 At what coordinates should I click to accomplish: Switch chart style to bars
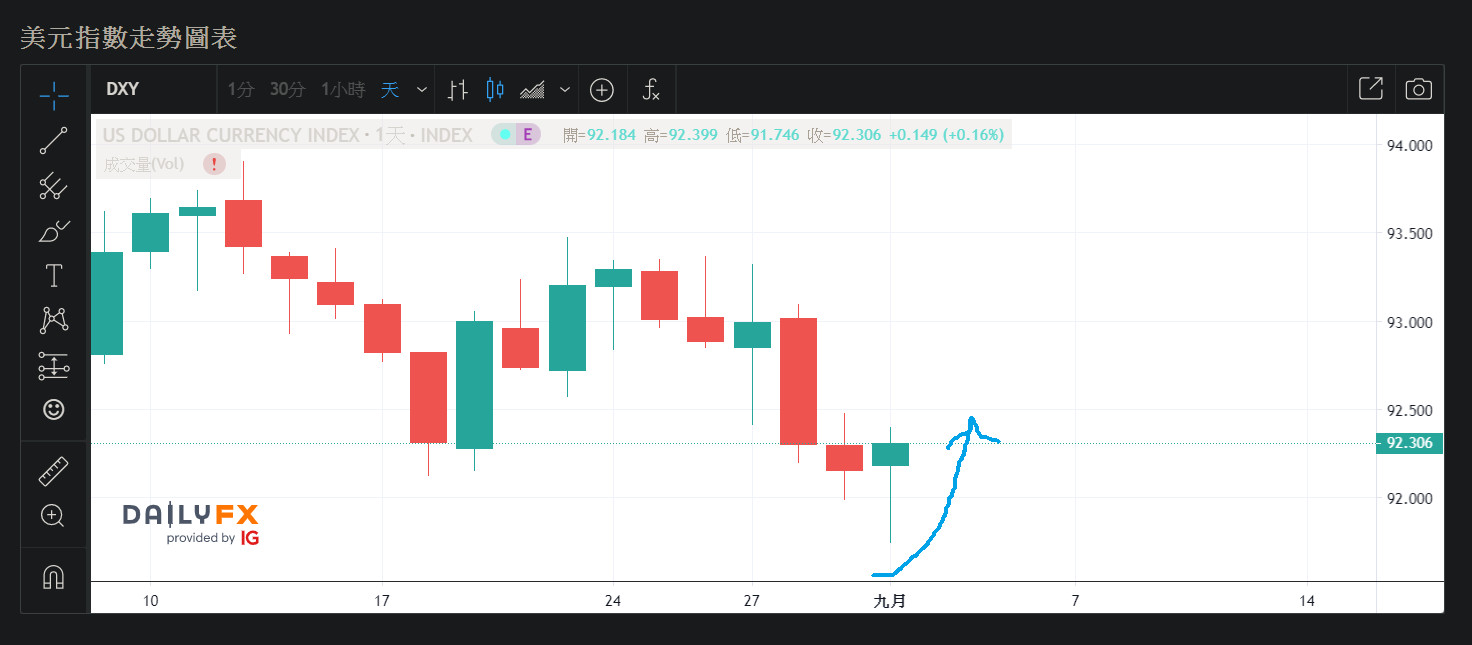coord(458,90)
